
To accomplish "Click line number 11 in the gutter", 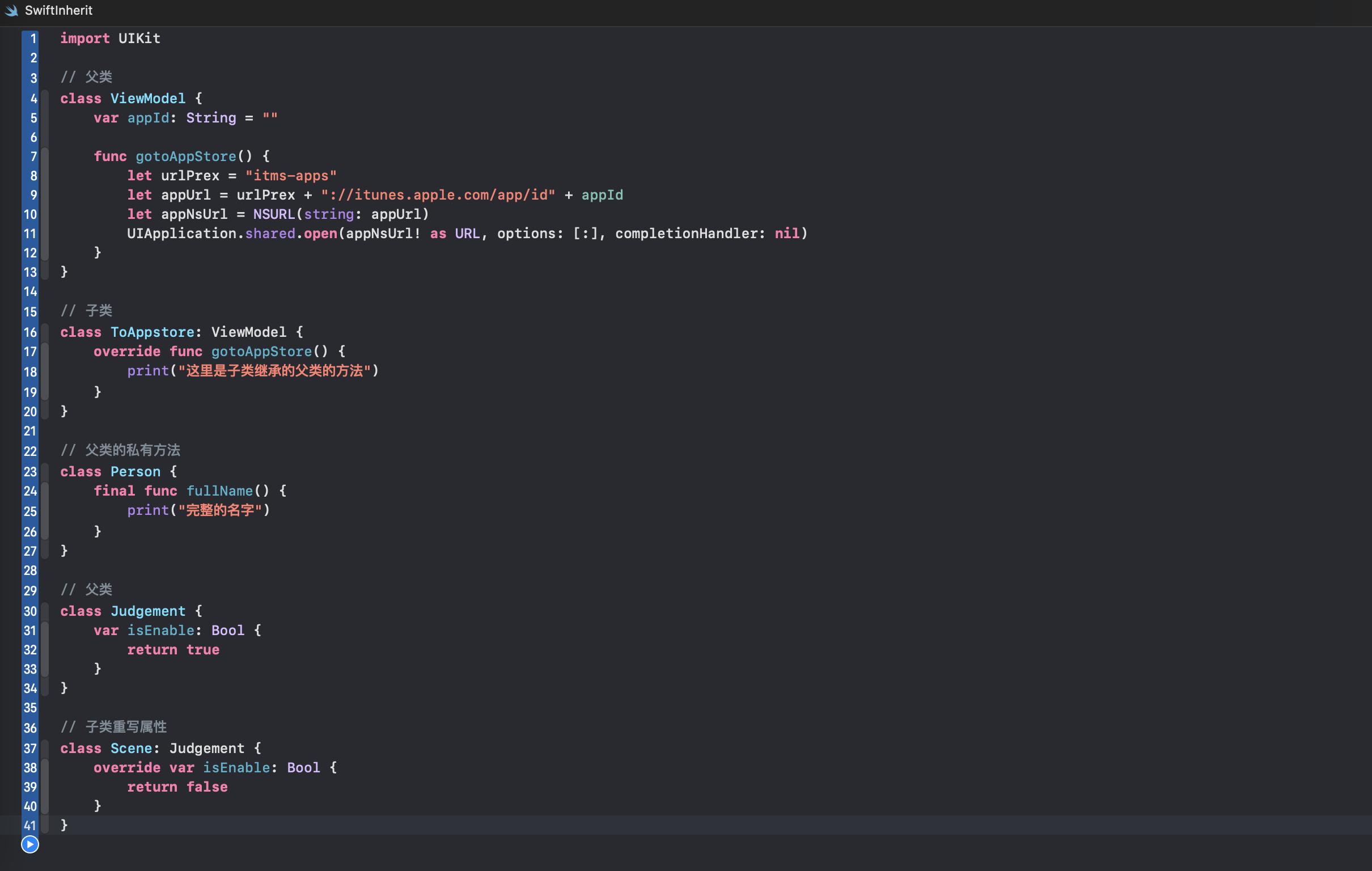I will tap(29, 234).
